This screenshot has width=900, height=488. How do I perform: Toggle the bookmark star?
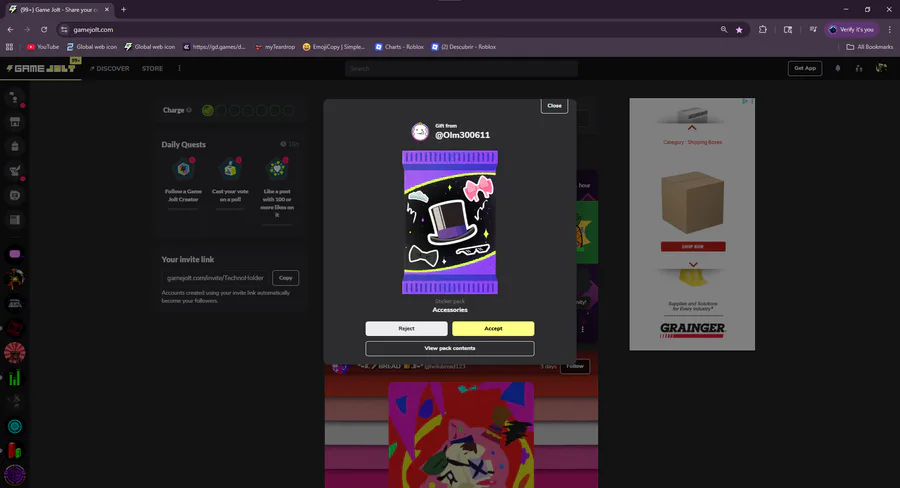pyautogui.click(x=739, y=29)
